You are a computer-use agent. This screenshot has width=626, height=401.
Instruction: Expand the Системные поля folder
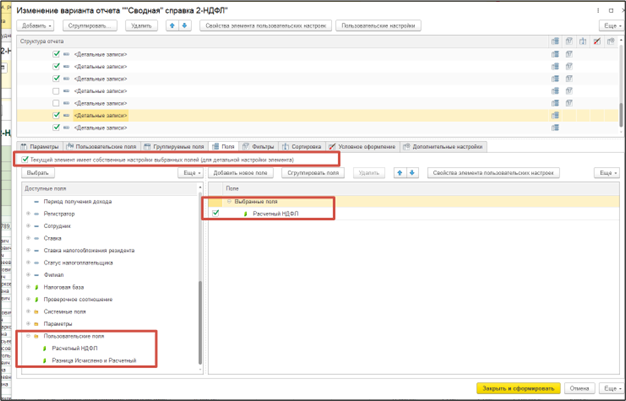[28, 312]
